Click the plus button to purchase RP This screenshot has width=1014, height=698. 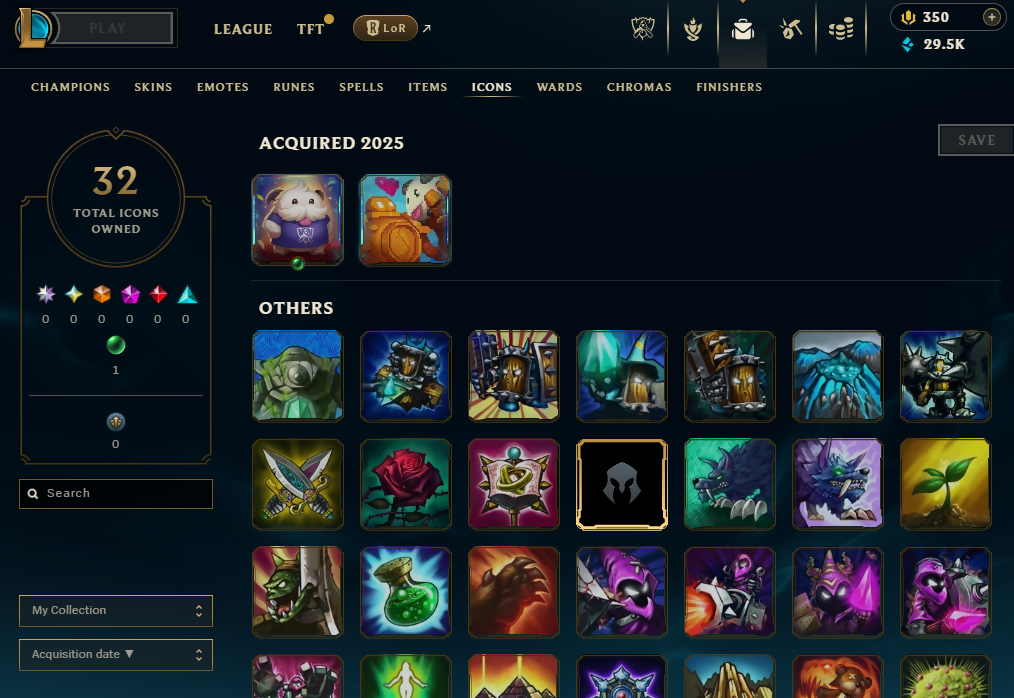click(x=991, y=17)
